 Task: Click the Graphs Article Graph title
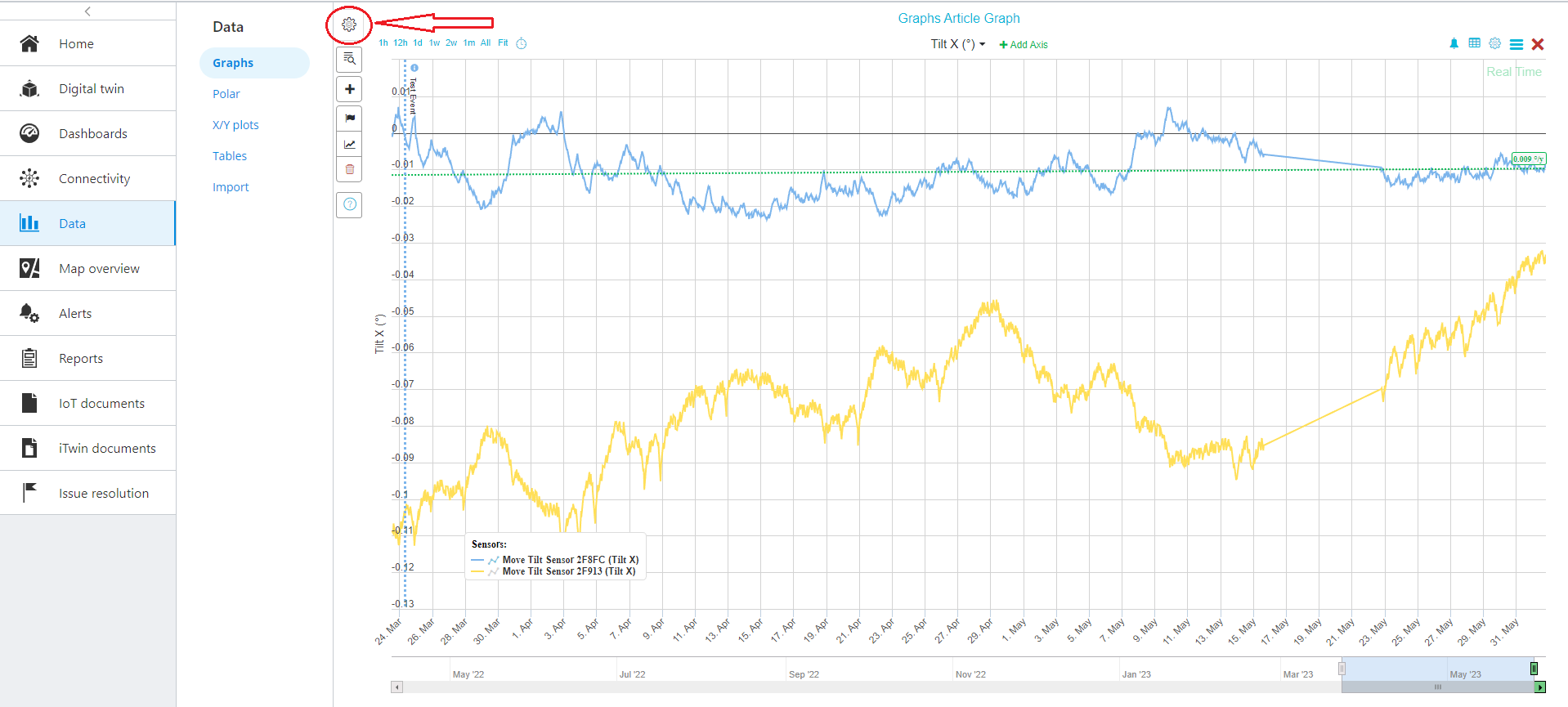(959, 18)
